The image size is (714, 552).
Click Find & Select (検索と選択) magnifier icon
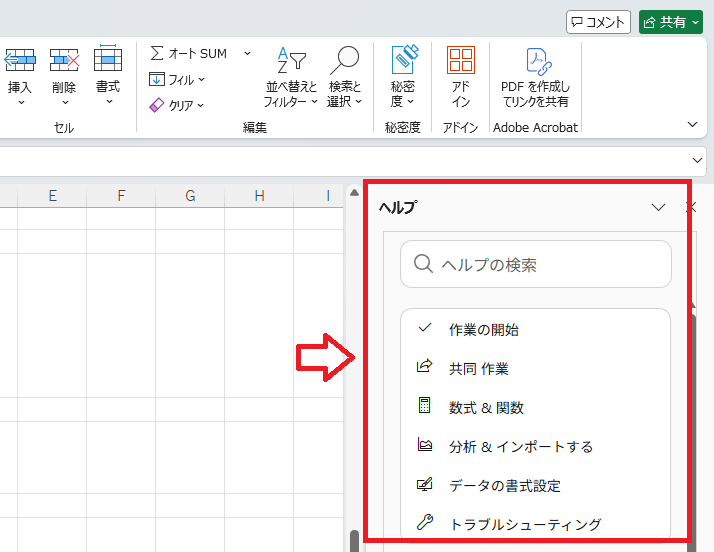(x=345, y=60)
